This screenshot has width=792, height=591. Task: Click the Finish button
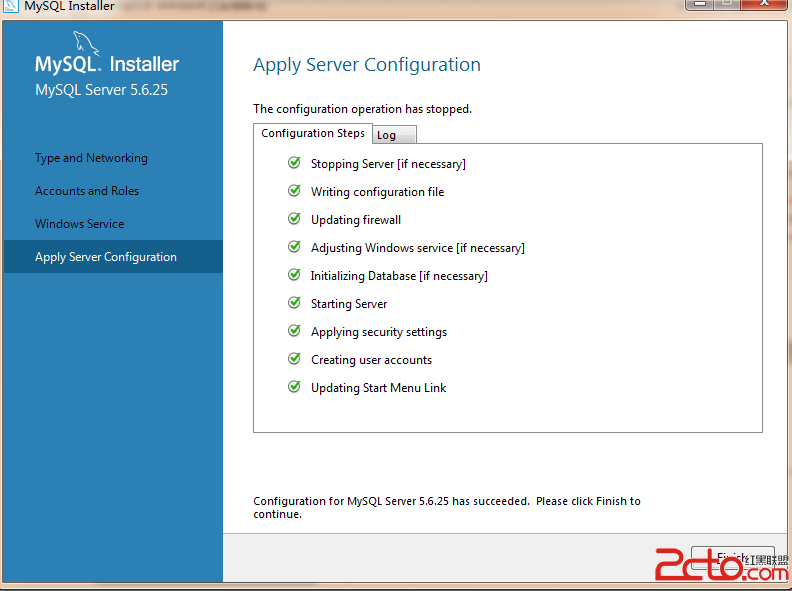[x=732, y=558]
